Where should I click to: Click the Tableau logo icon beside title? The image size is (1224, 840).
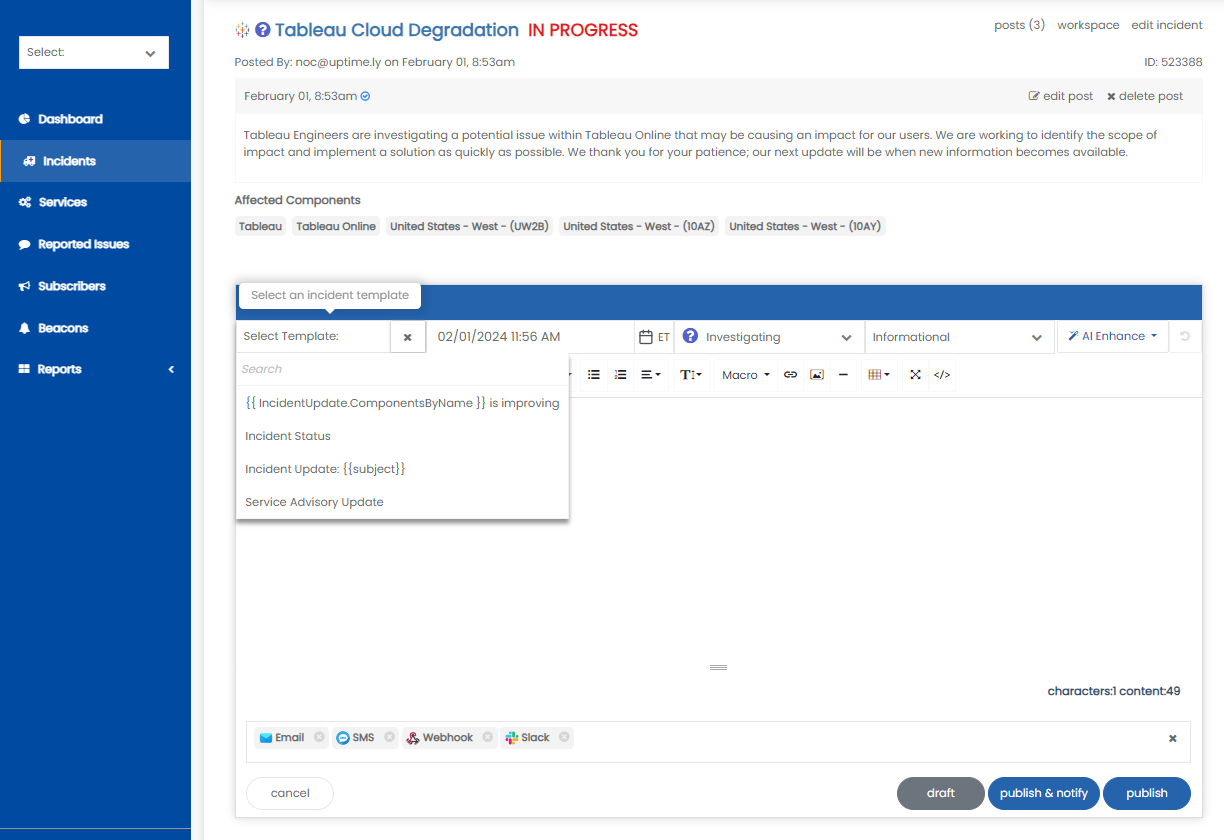(x=242, y=30)
